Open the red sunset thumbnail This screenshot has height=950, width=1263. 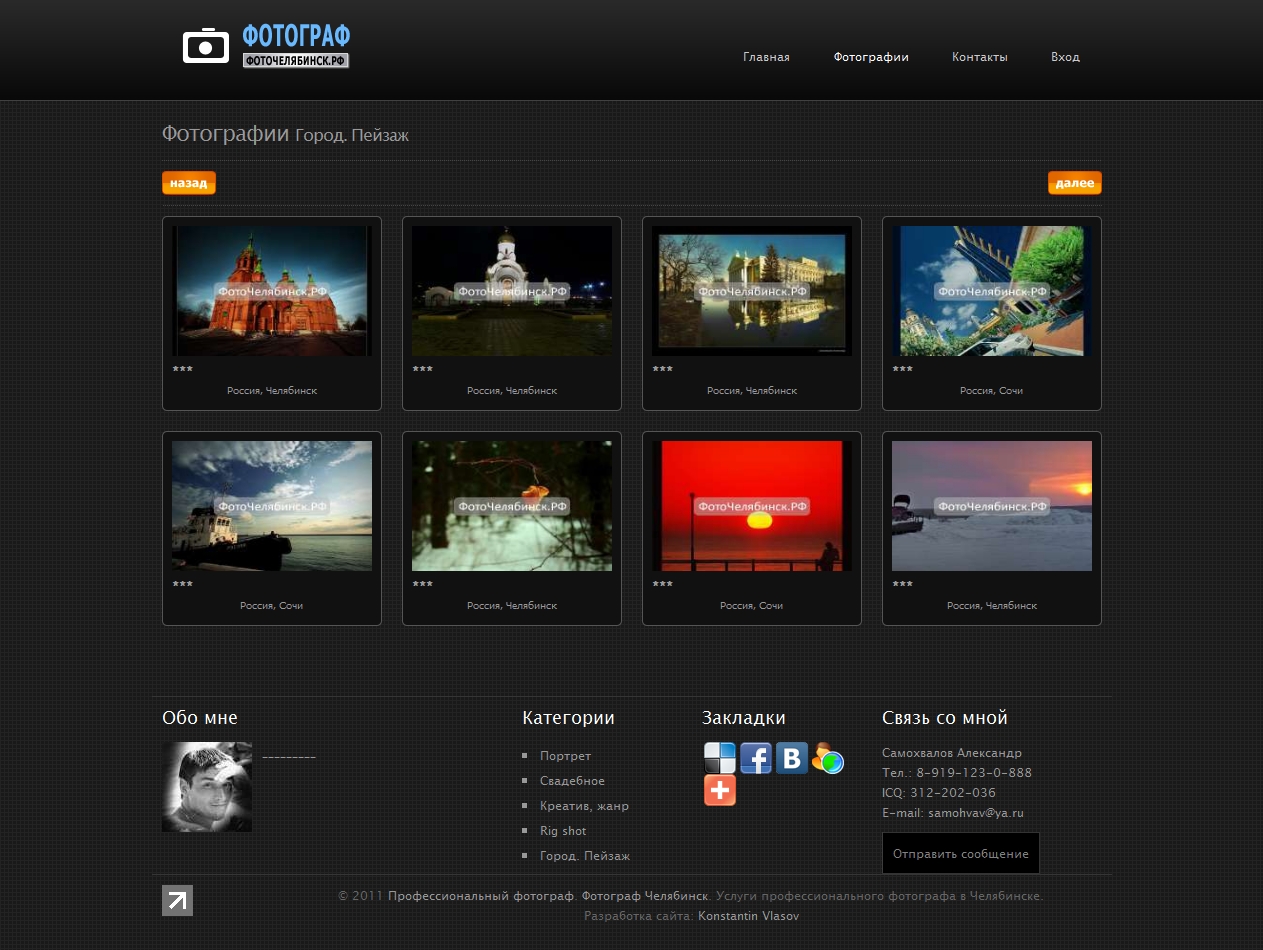point(752,506)
